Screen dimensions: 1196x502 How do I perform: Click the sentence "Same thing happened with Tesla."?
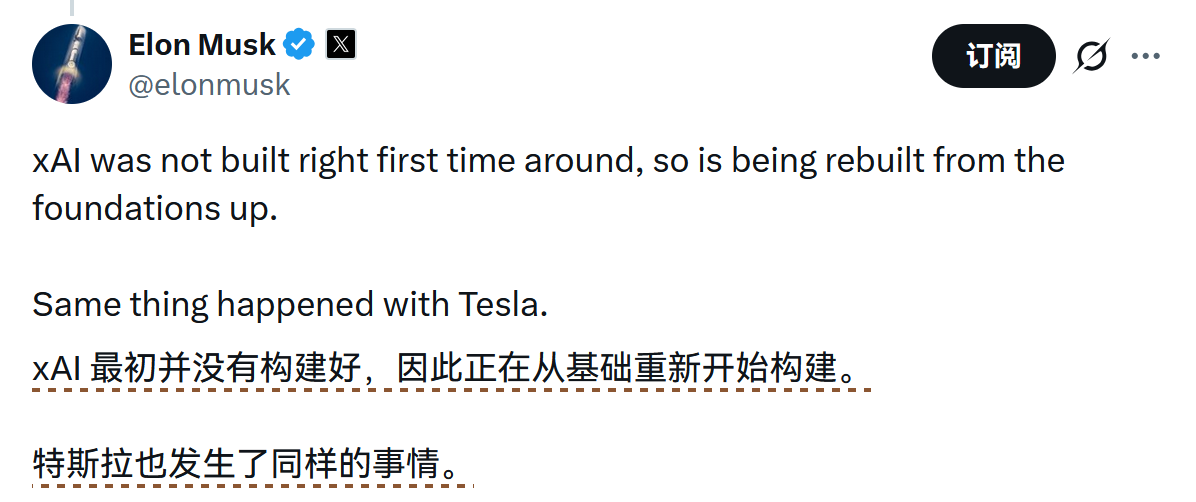(x=290, y=304)
